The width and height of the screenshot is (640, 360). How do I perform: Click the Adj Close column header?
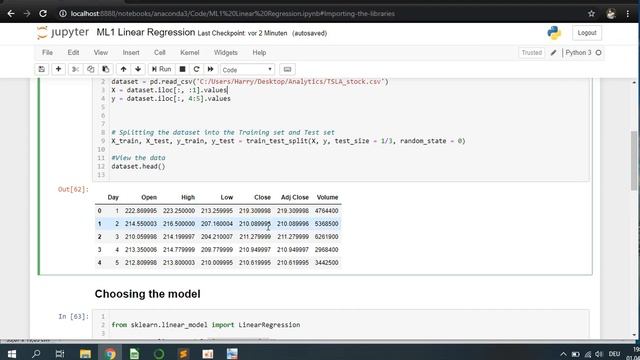pos(295,197)
